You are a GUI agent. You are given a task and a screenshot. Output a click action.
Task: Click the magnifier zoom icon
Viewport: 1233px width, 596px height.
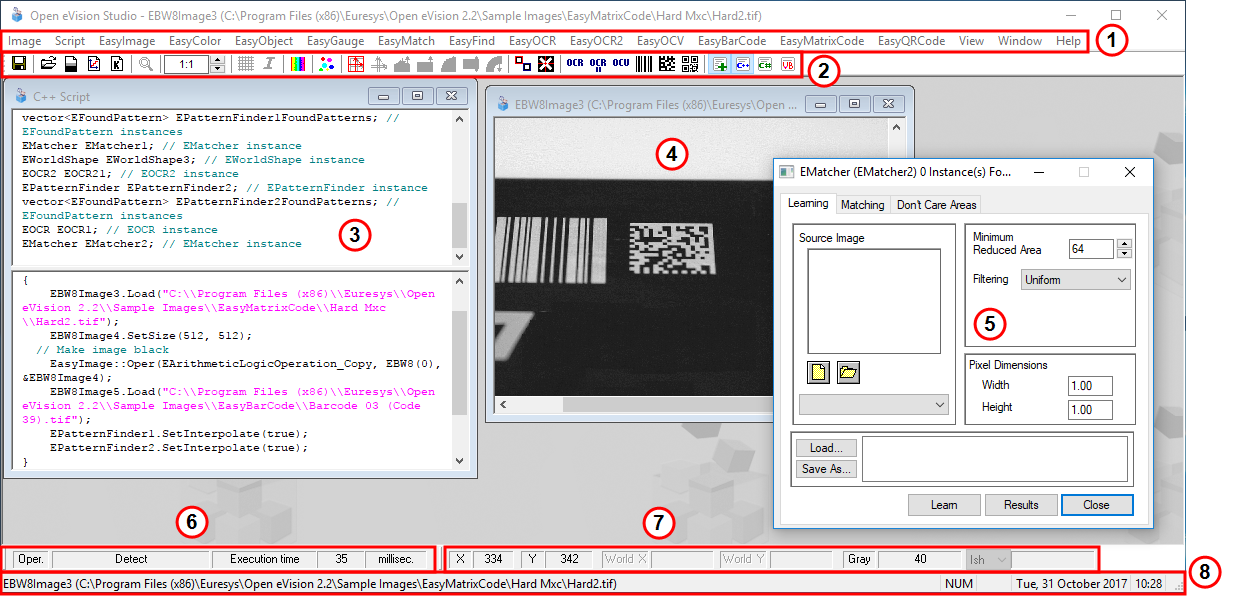(146, 64)
